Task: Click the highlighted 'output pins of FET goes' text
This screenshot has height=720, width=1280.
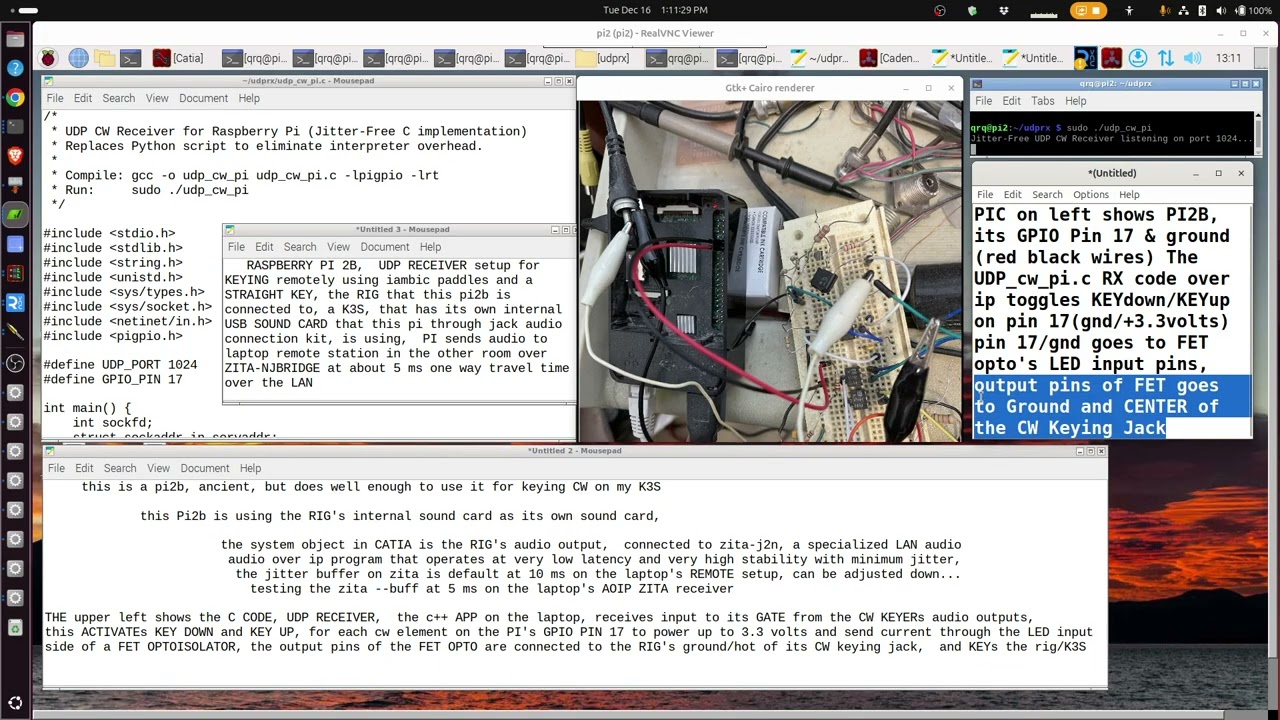Action: (1096, 385)
